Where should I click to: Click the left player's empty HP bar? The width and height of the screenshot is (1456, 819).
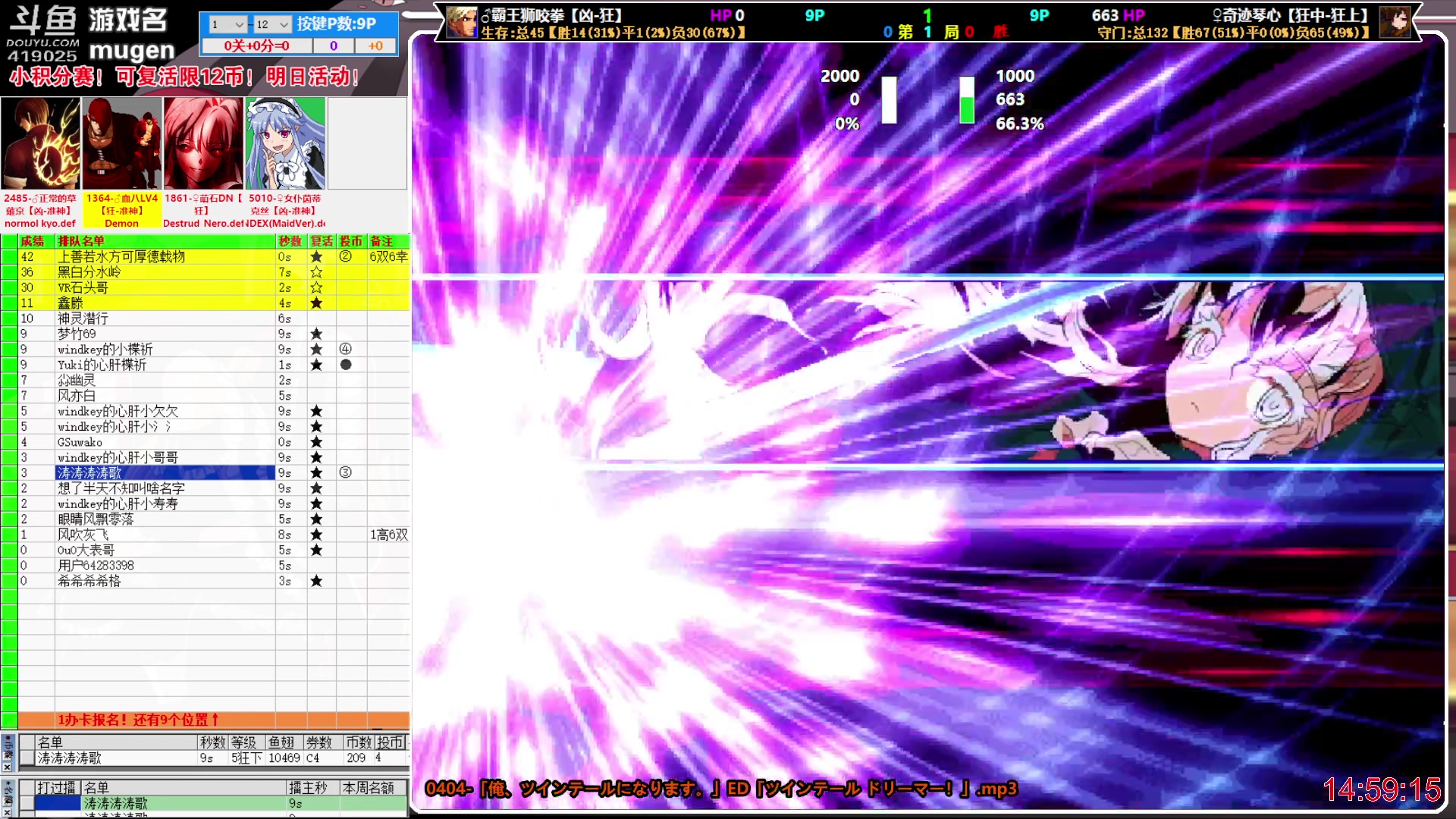tap(889, 99)
